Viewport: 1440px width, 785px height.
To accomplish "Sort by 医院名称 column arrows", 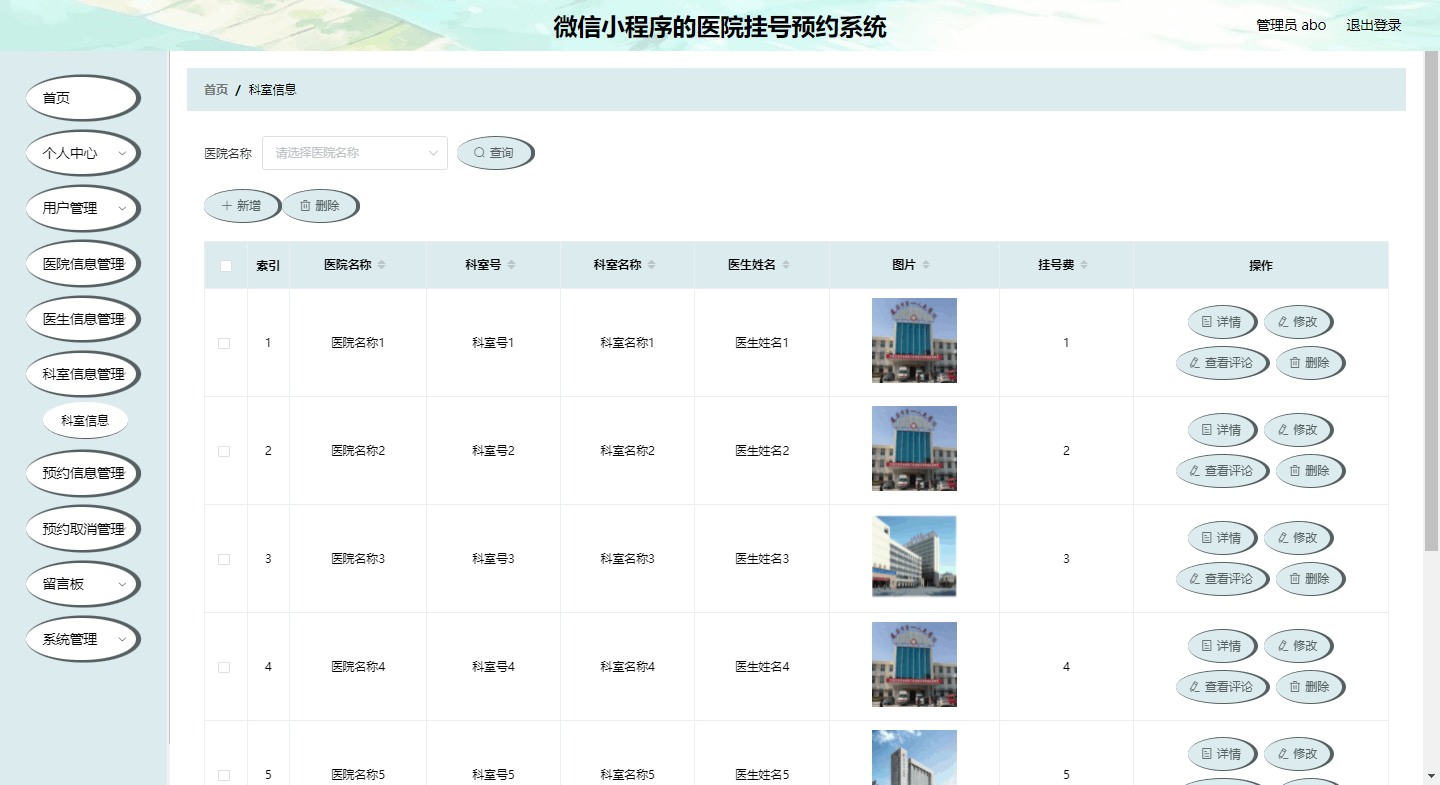I will tap(381, 265).
